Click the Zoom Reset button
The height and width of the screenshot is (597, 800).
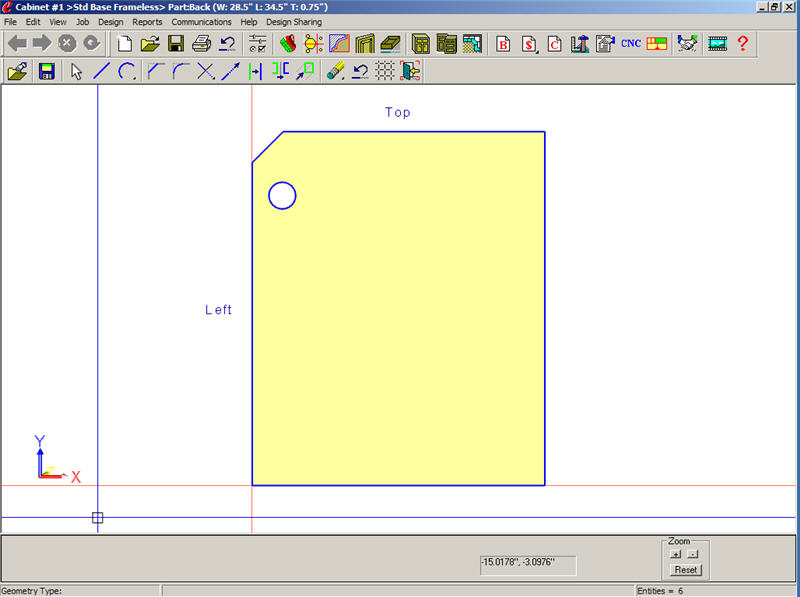coord(686,570)
